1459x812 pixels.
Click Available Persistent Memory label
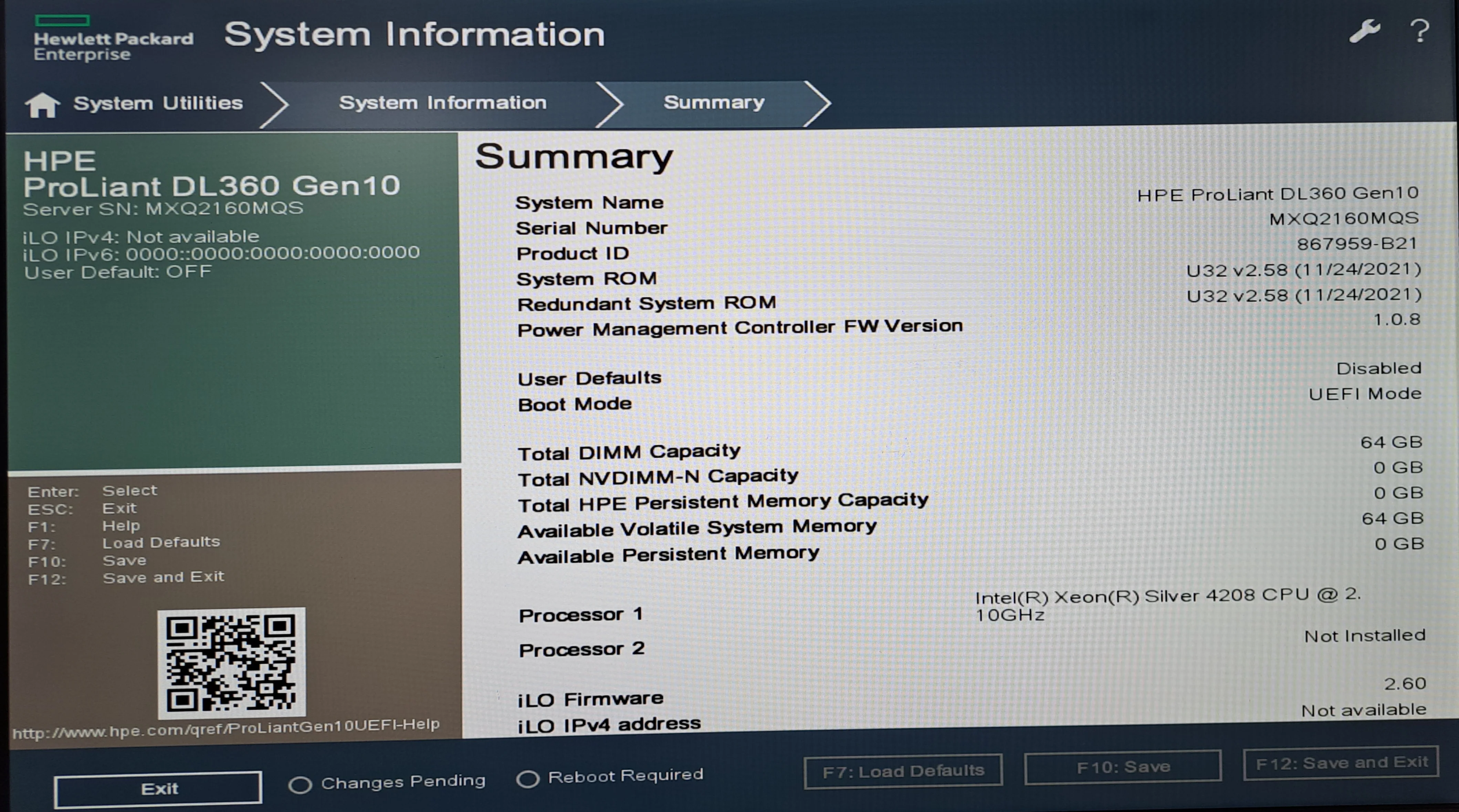[668, 554]
